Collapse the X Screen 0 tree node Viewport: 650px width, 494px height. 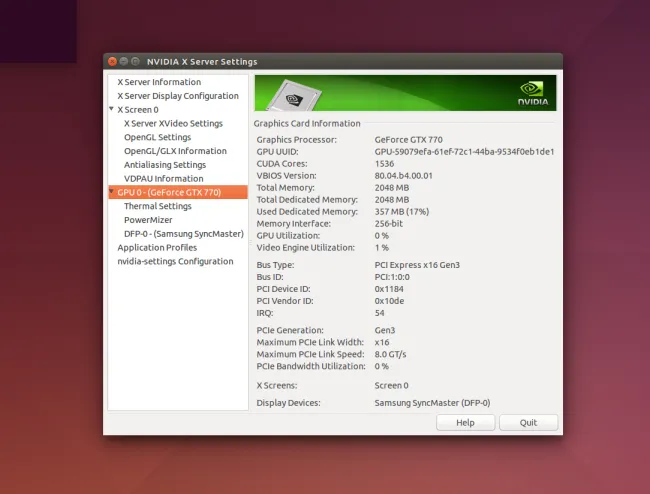pos(112,110)
